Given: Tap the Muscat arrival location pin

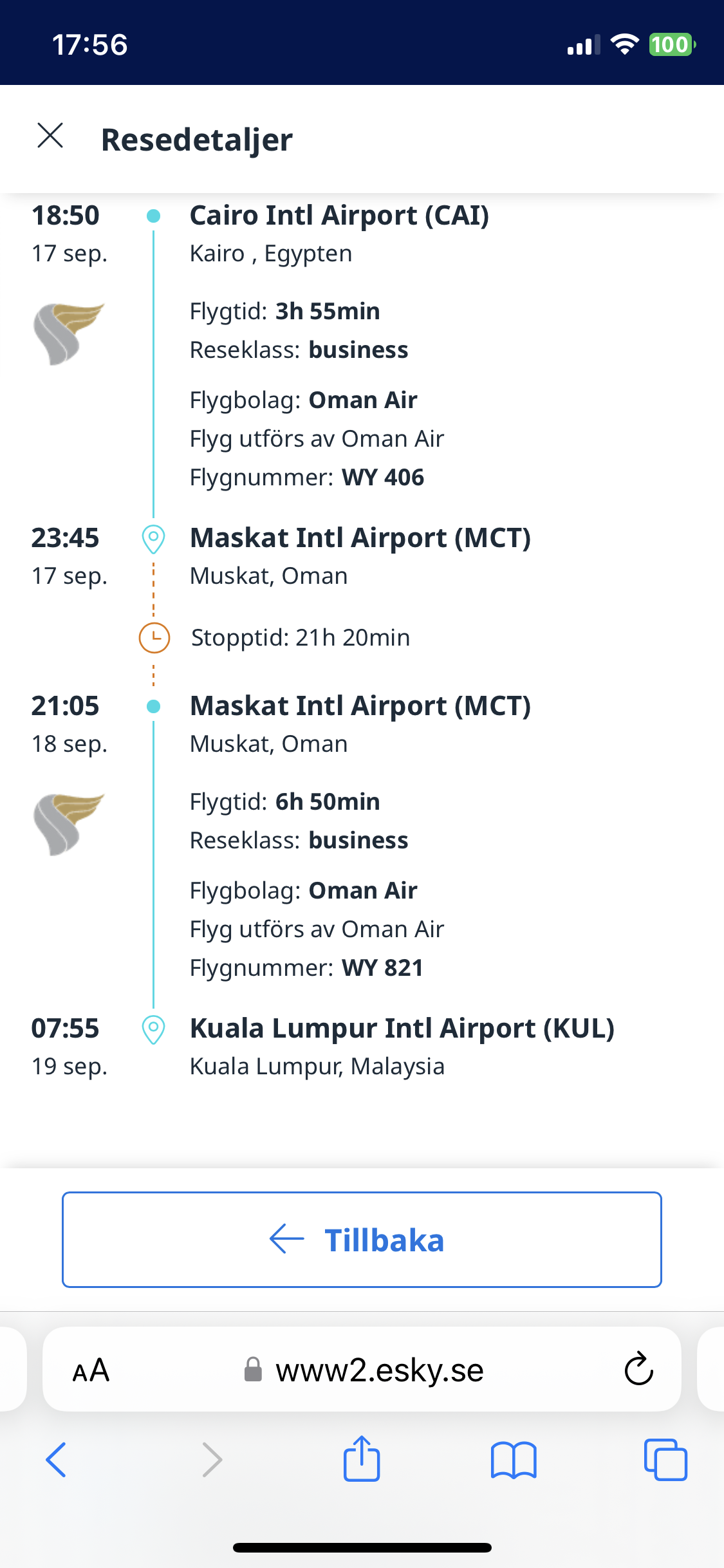Looking at the screenshot, I should coord(153,539).
